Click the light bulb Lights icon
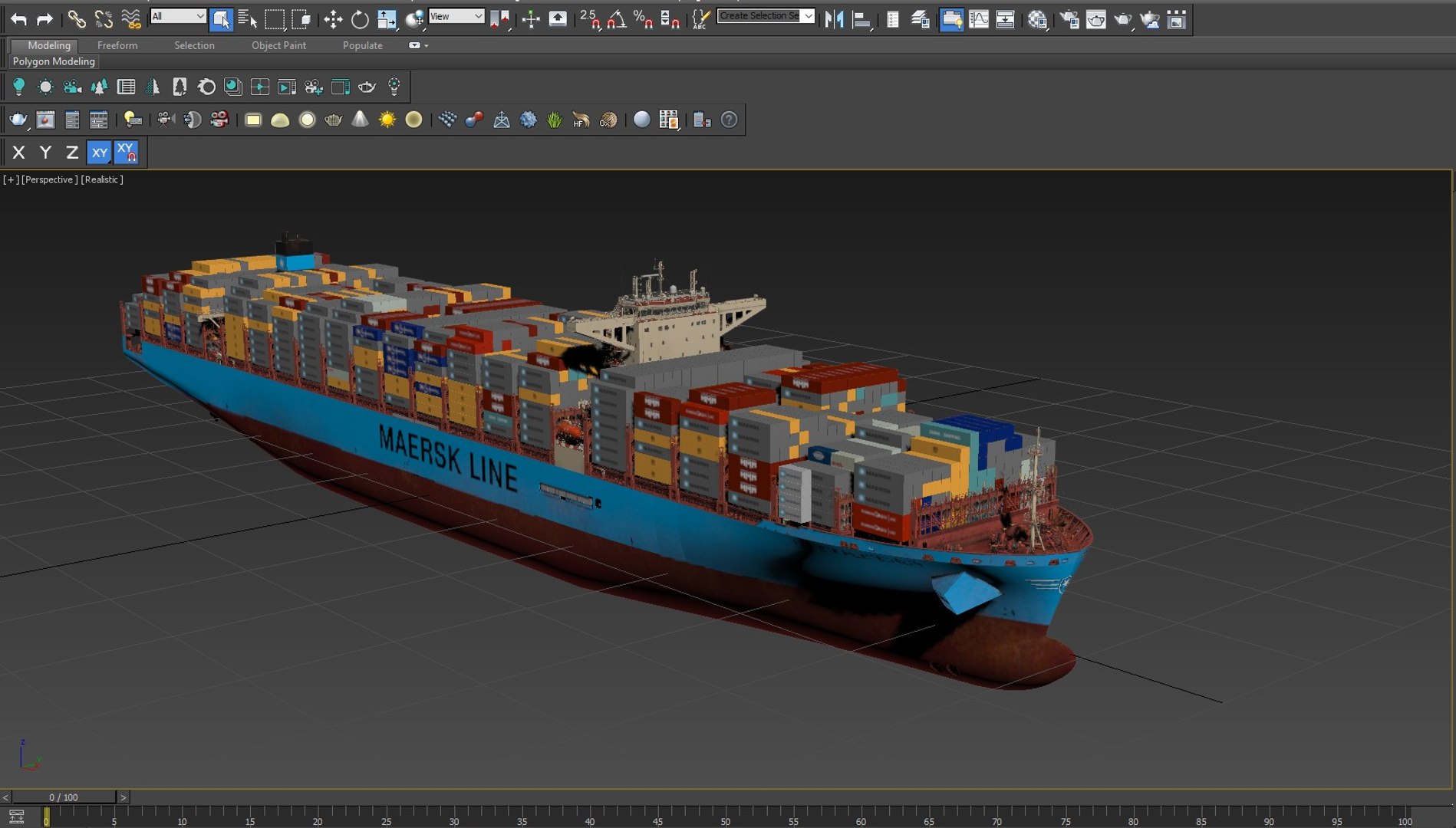 point(19,87)
